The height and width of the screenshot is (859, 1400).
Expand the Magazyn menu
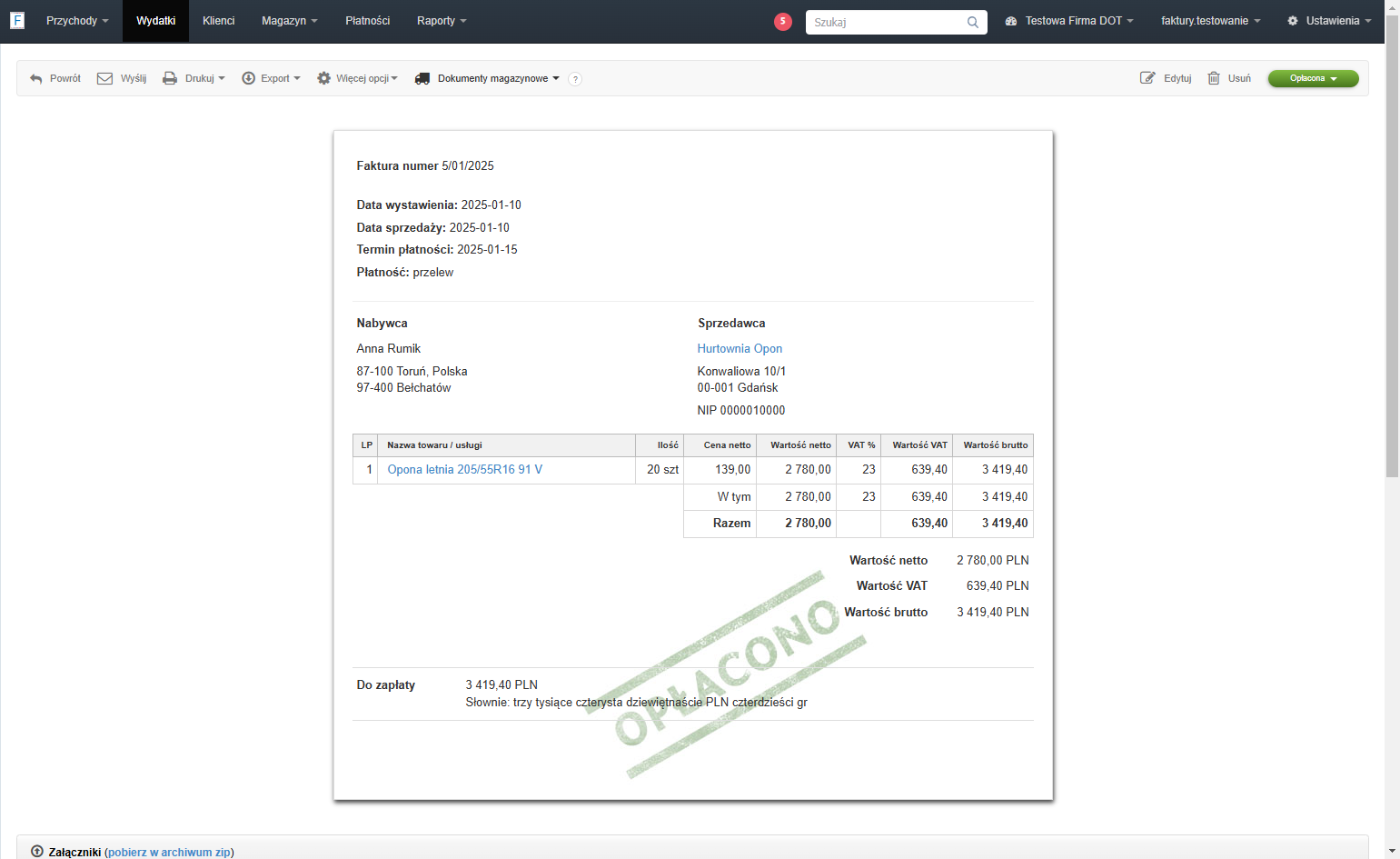[290, 21]
